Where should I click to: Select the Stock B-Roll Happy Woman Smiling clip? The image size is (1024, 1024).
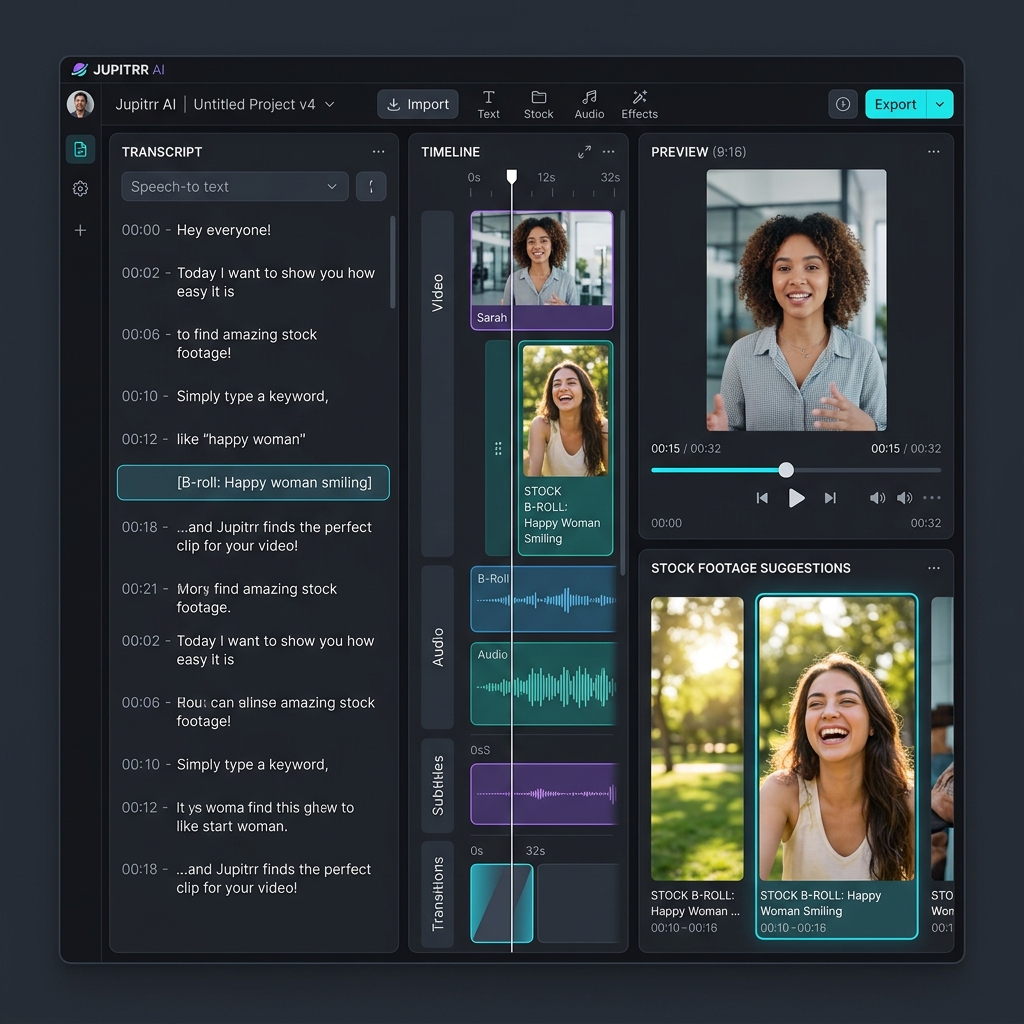566,448
